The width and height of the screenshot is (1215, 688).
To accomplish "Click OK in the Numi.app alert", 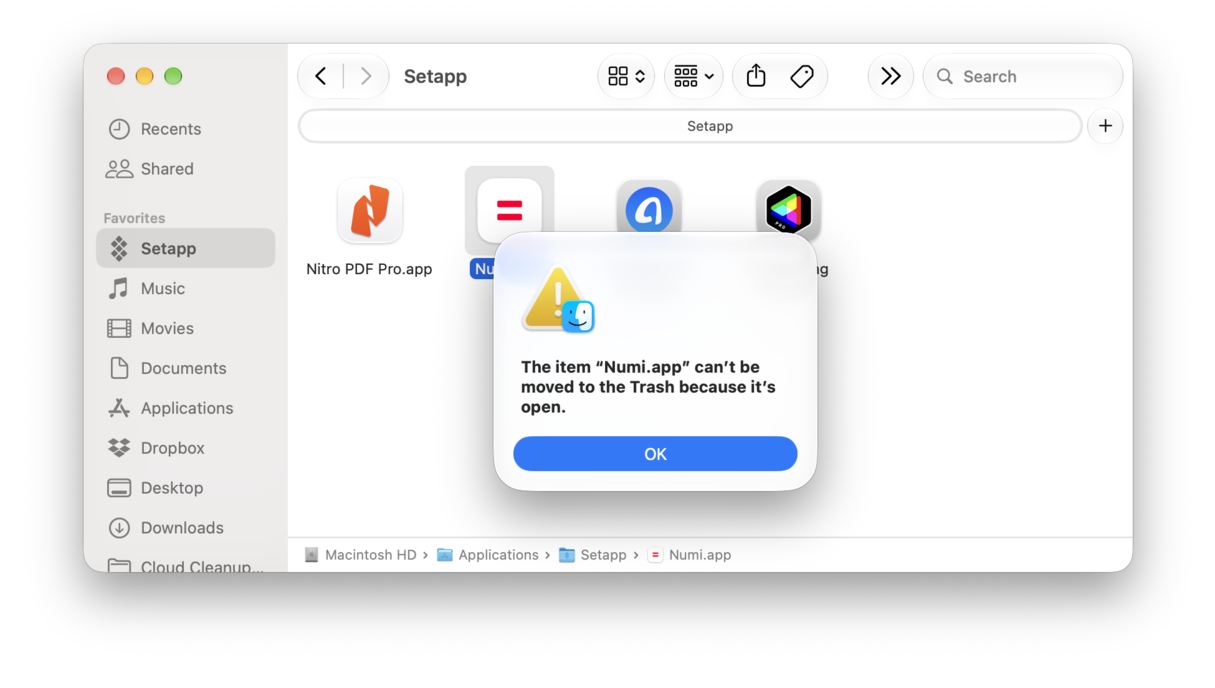I will pos(655,454).
